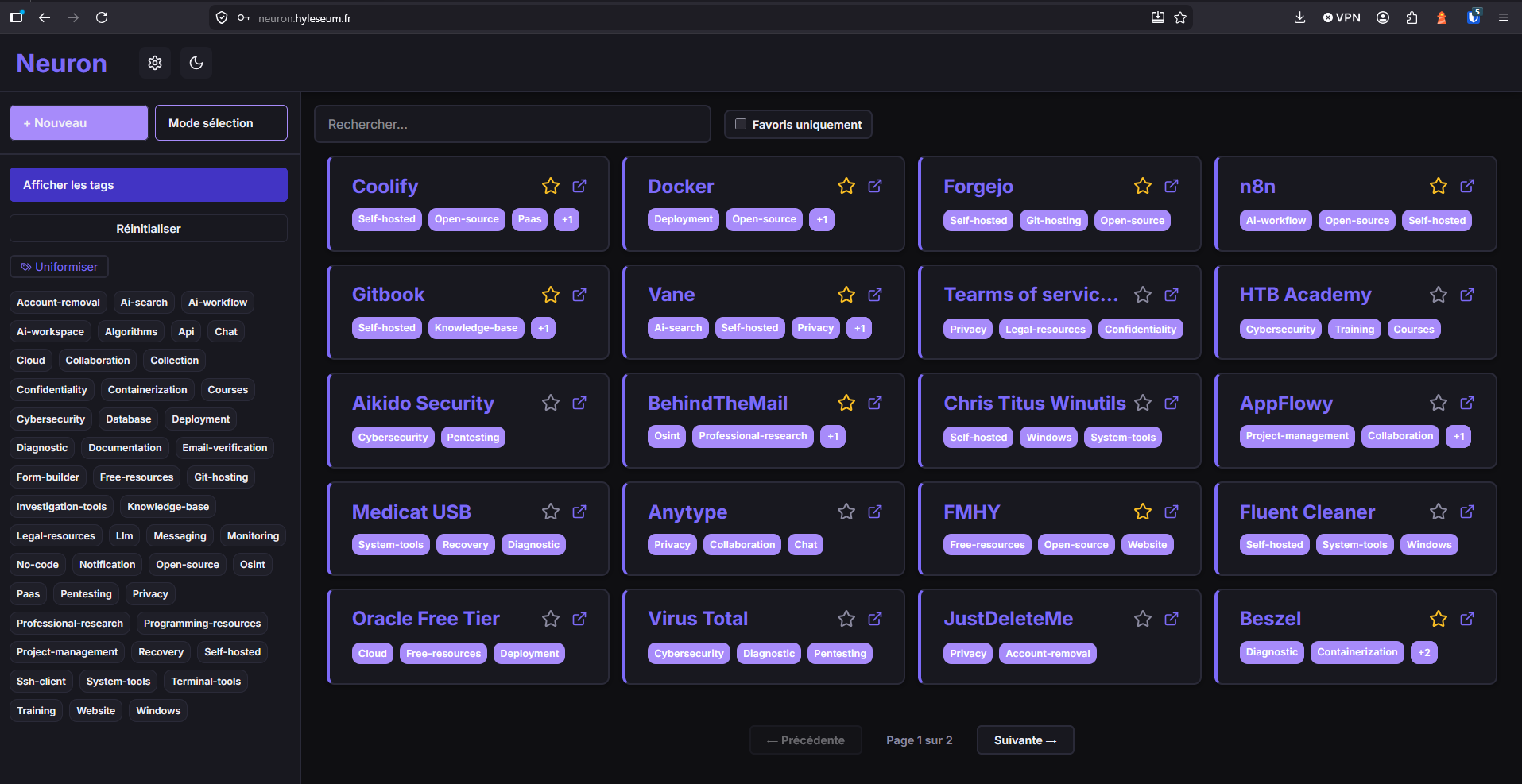Open Coolify external link icon
Viewport: 1522px width, 784px height.
pos(579,186)
